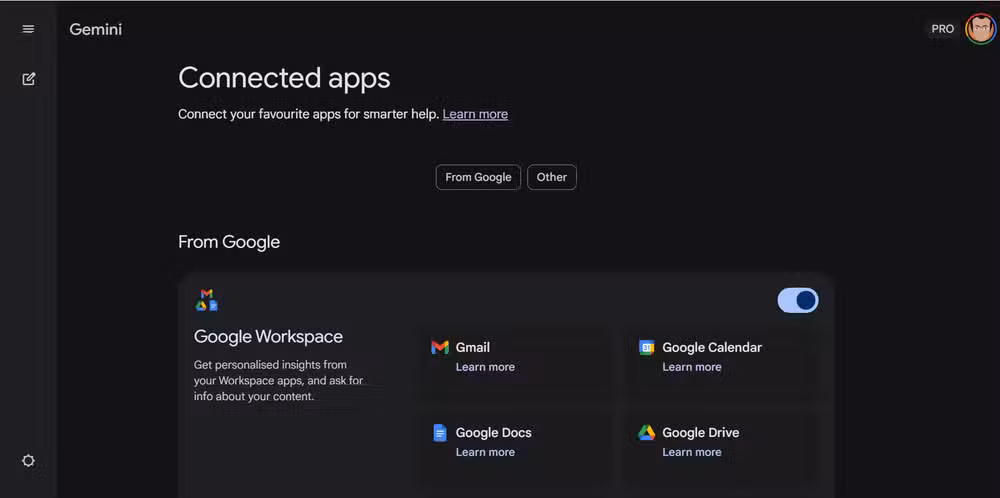Click the From Google section heading
The width and height of the screenshot is (1000, 498).
click(229, 242)
